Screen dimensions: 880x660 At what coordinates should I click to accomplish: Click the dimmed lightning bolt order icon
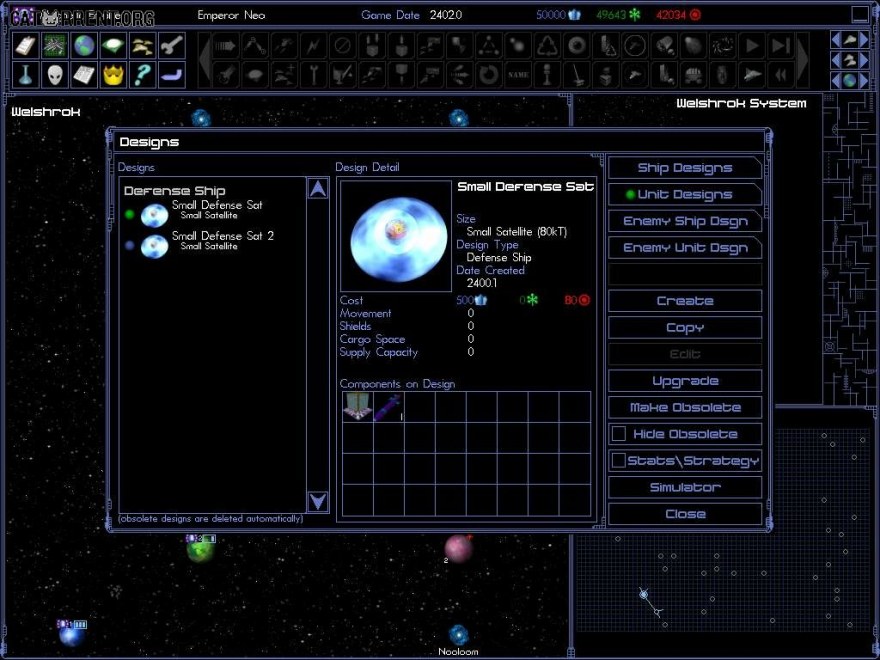pyautogui.click(x=313, y=45)
